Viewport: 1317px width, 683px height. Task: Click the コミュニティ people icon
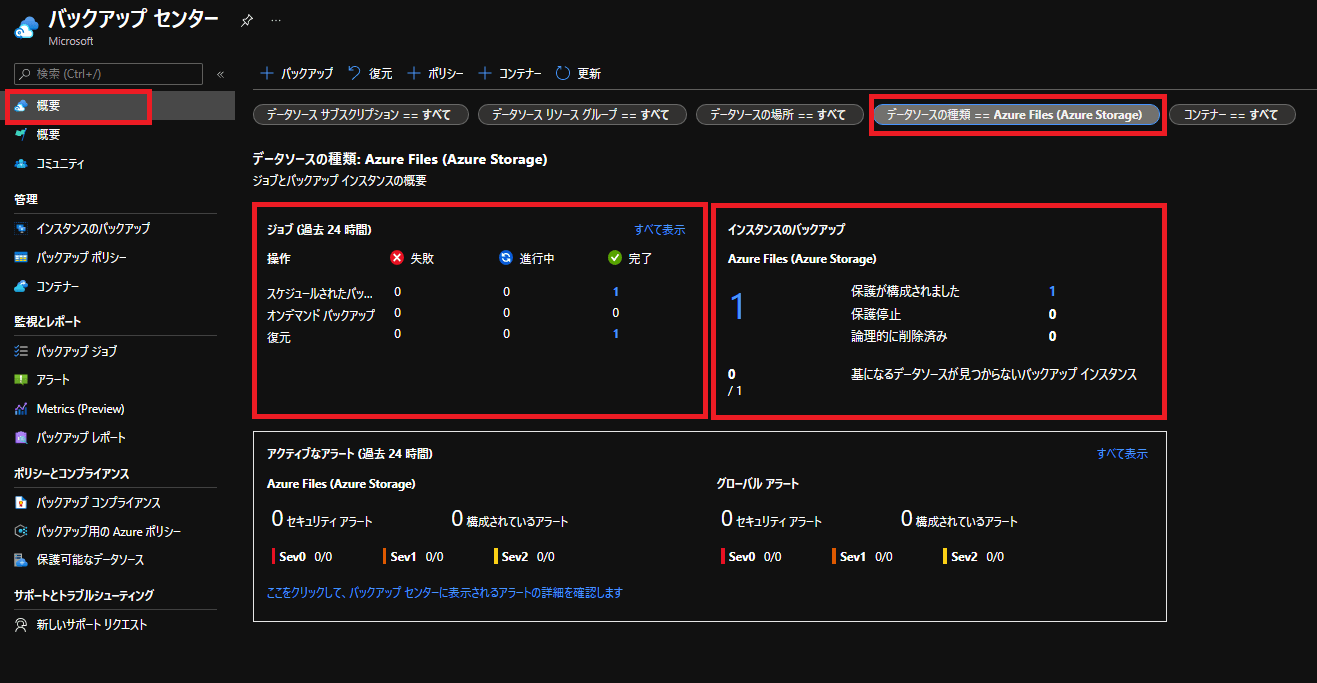21,163
